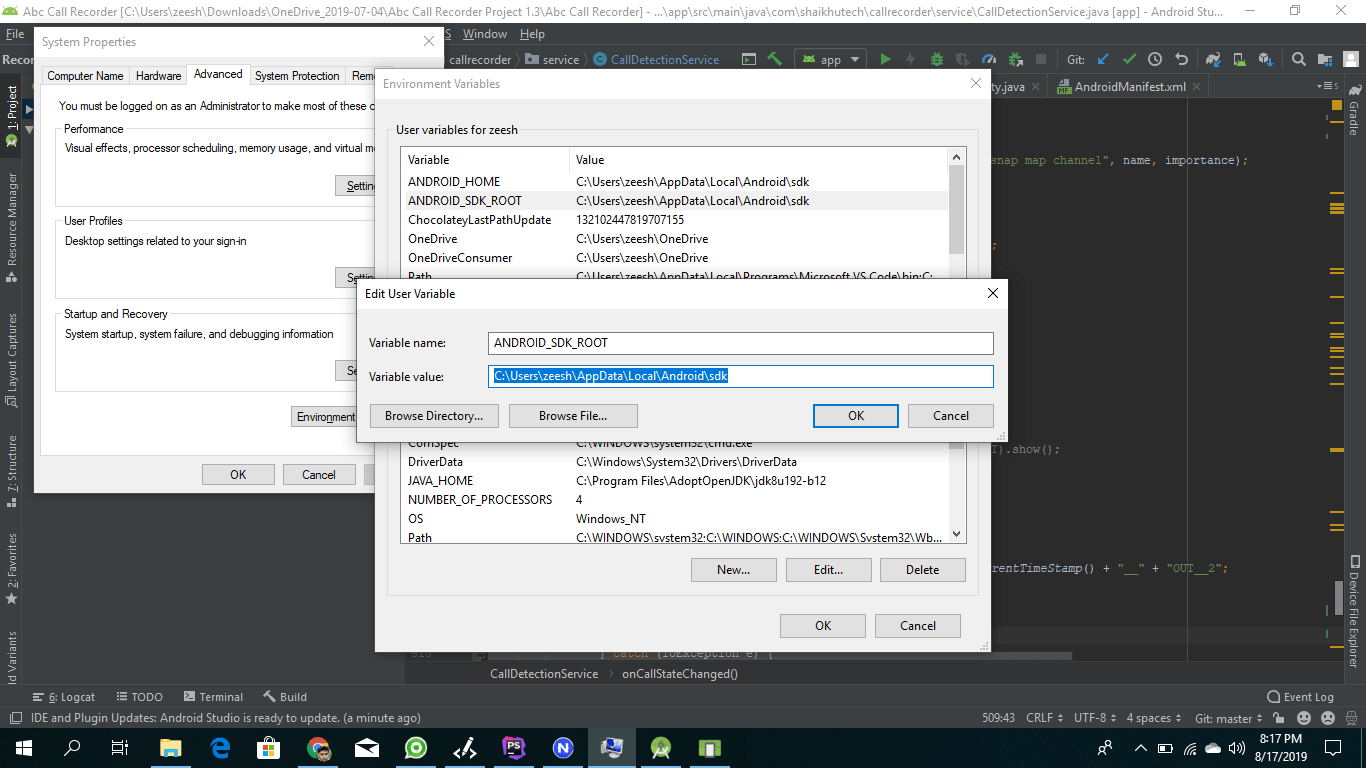
Task: Click Attach Debugger to Android Process icon
Action: (x=1015, y=59)
